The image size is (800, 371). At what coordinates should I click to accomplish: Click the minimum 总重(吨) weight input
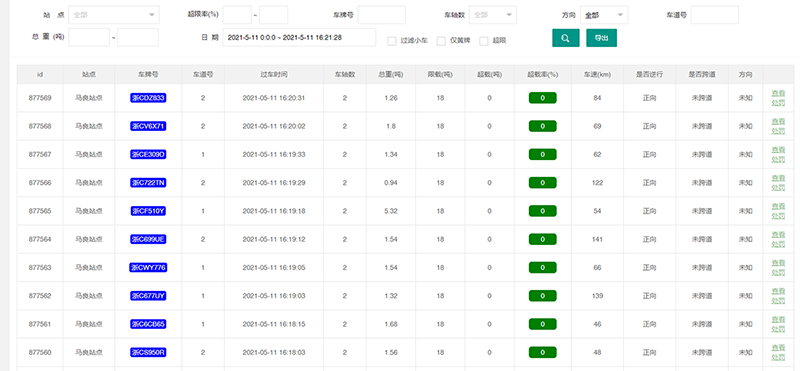pyautogui.click(x=89, y=38)
